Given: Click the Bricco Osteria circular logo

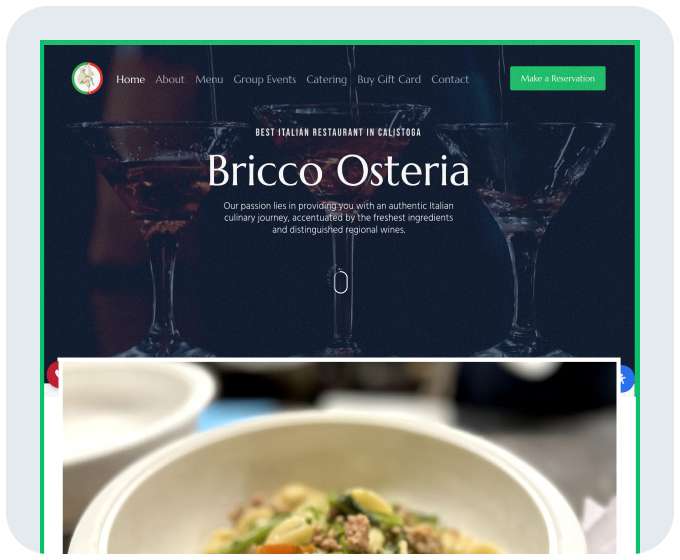Looking at the screenshot, I should pyautogui.click(x=88, y=79).
